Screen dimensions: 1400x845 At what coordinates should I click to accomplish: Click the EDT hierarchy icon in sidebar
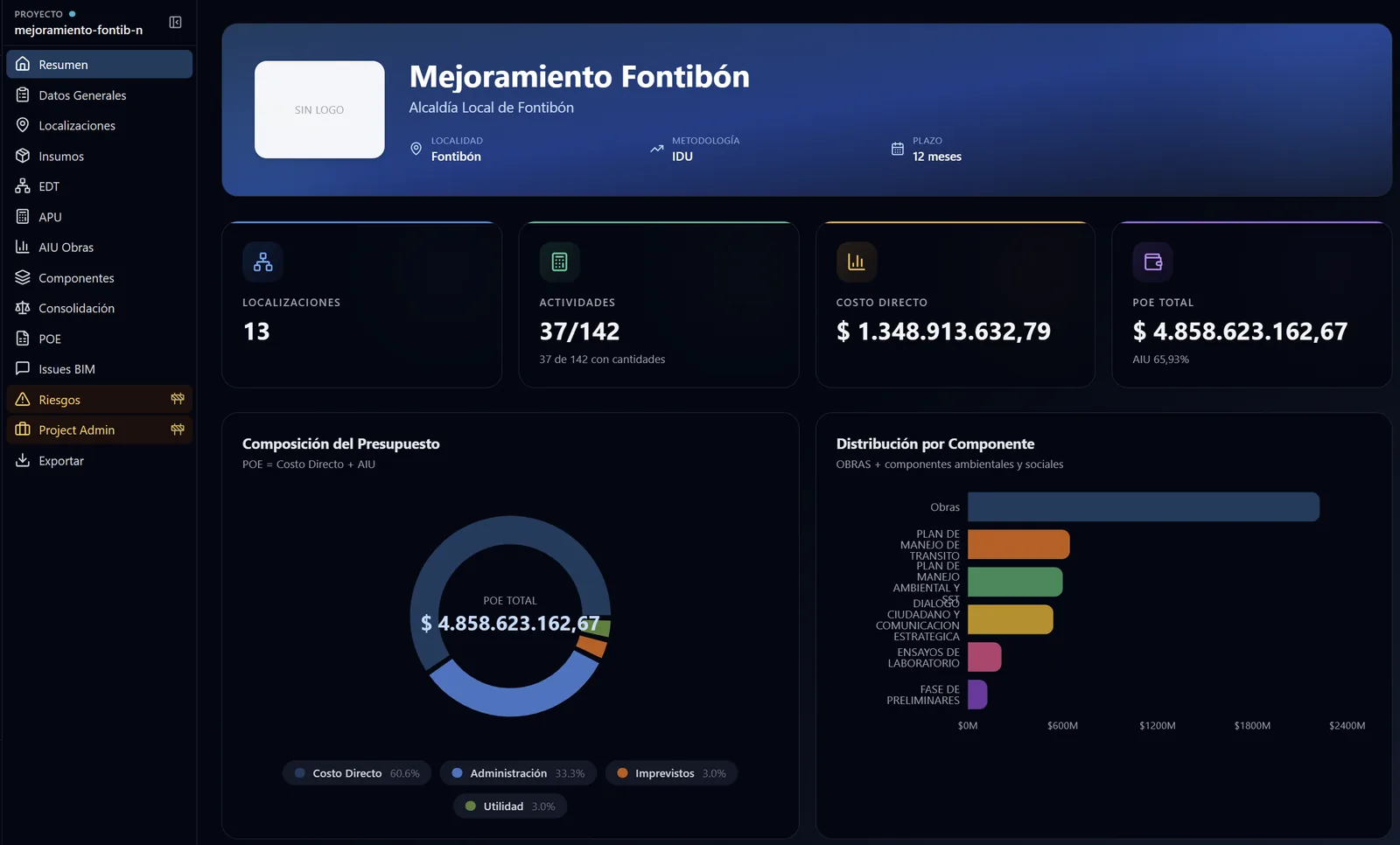point(23,185)
